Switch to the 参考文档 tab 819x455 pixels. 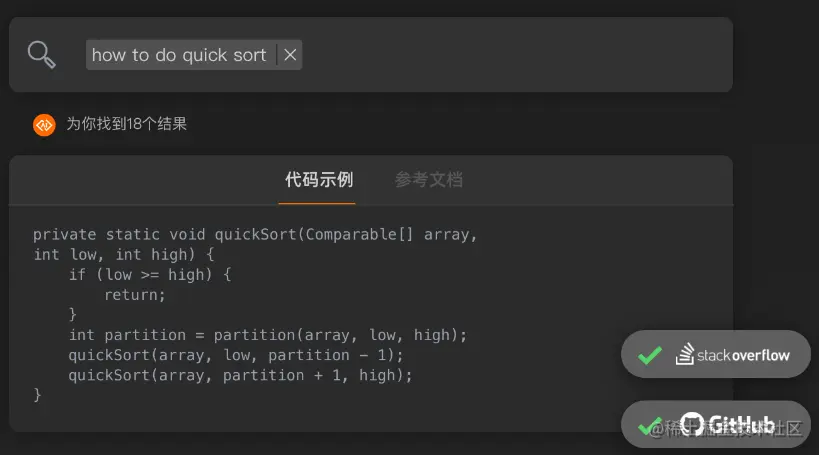coord(429,180)
